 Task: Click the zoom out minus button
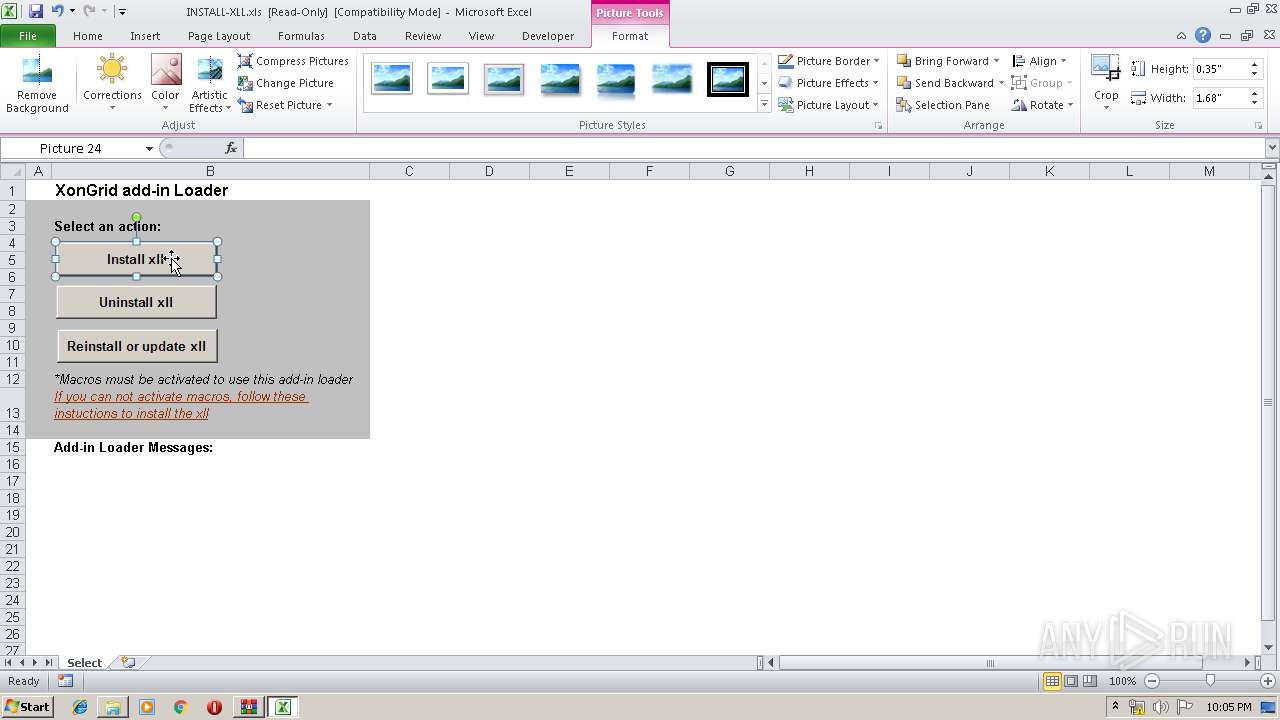point(1152,681)
